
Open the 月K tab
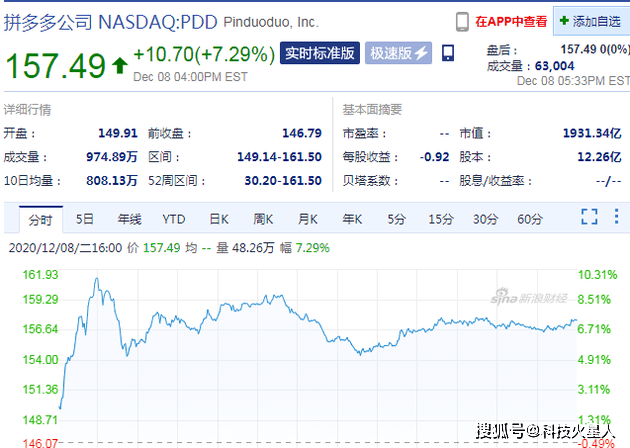(x=308, y=219)
